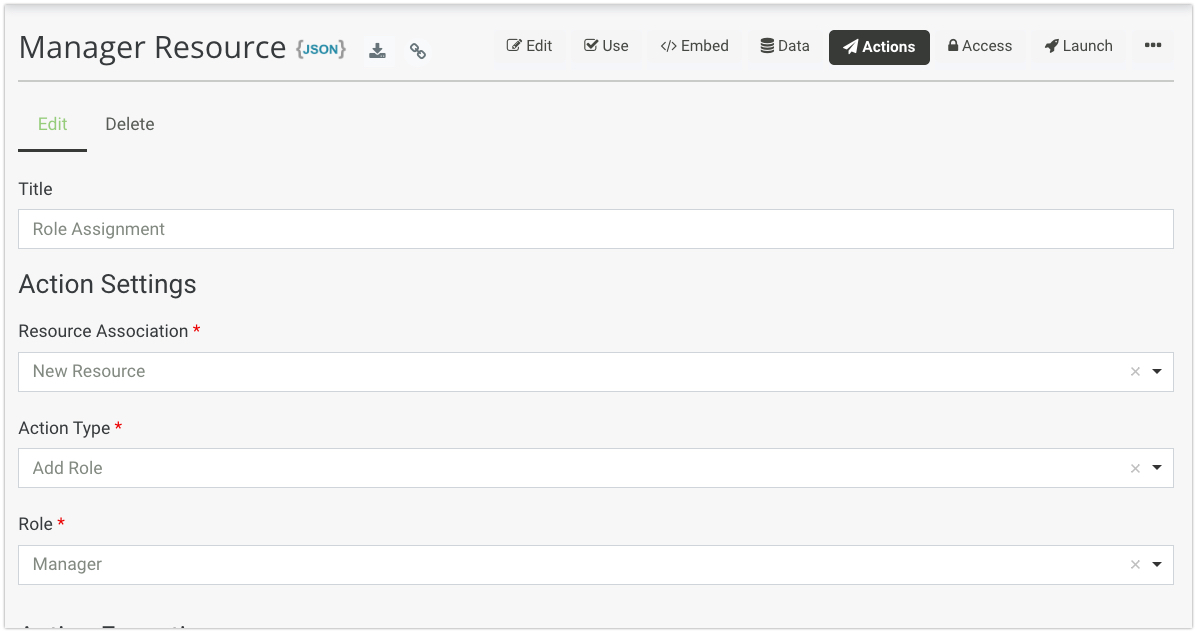Open the Embed page
Viewport: 1197px width, 633px height.
(694, 46)
